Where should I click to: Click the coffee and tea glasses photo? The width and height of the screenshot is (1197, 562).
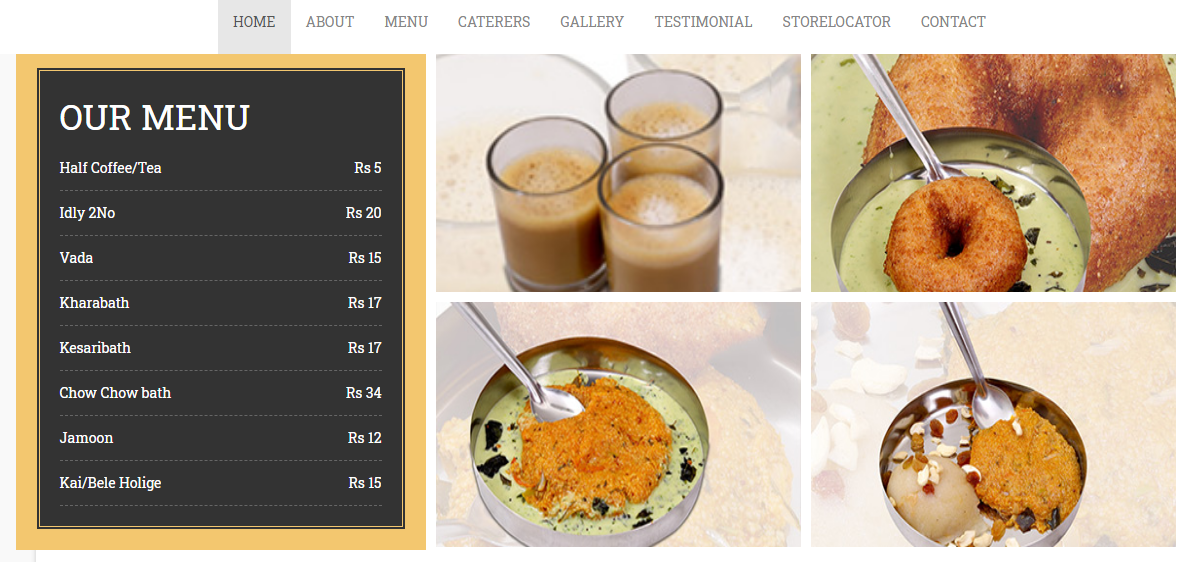(618, 173)
